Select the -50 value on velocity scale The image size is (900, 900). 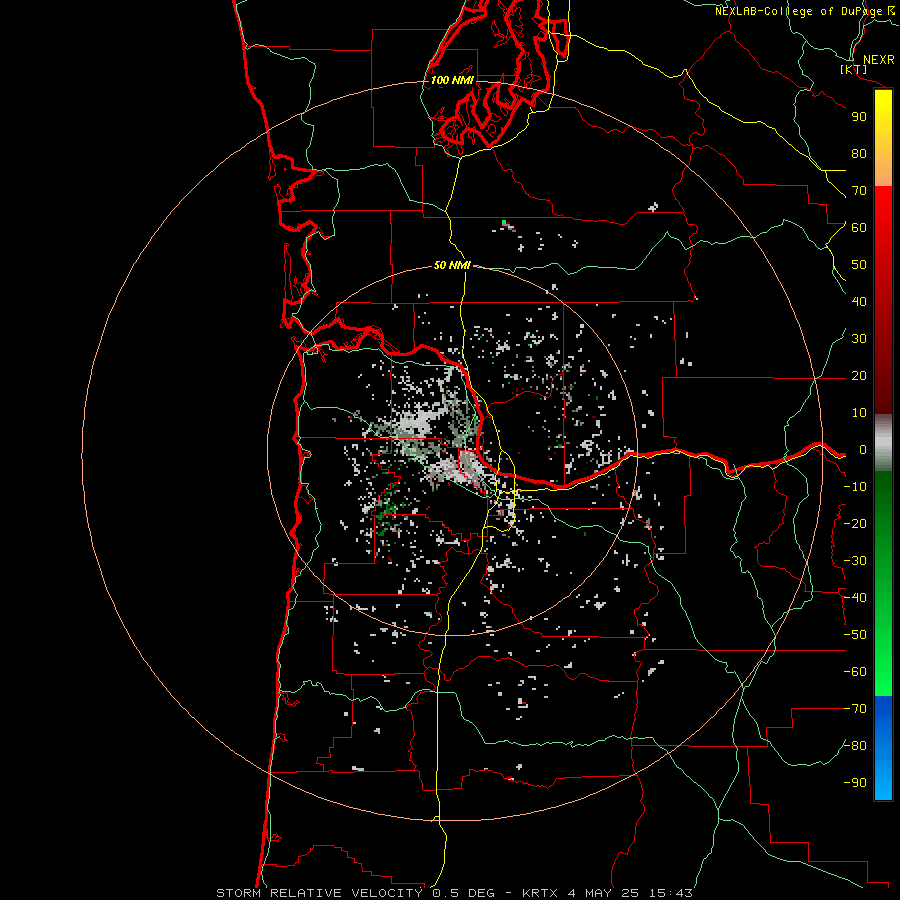point(855,635)
